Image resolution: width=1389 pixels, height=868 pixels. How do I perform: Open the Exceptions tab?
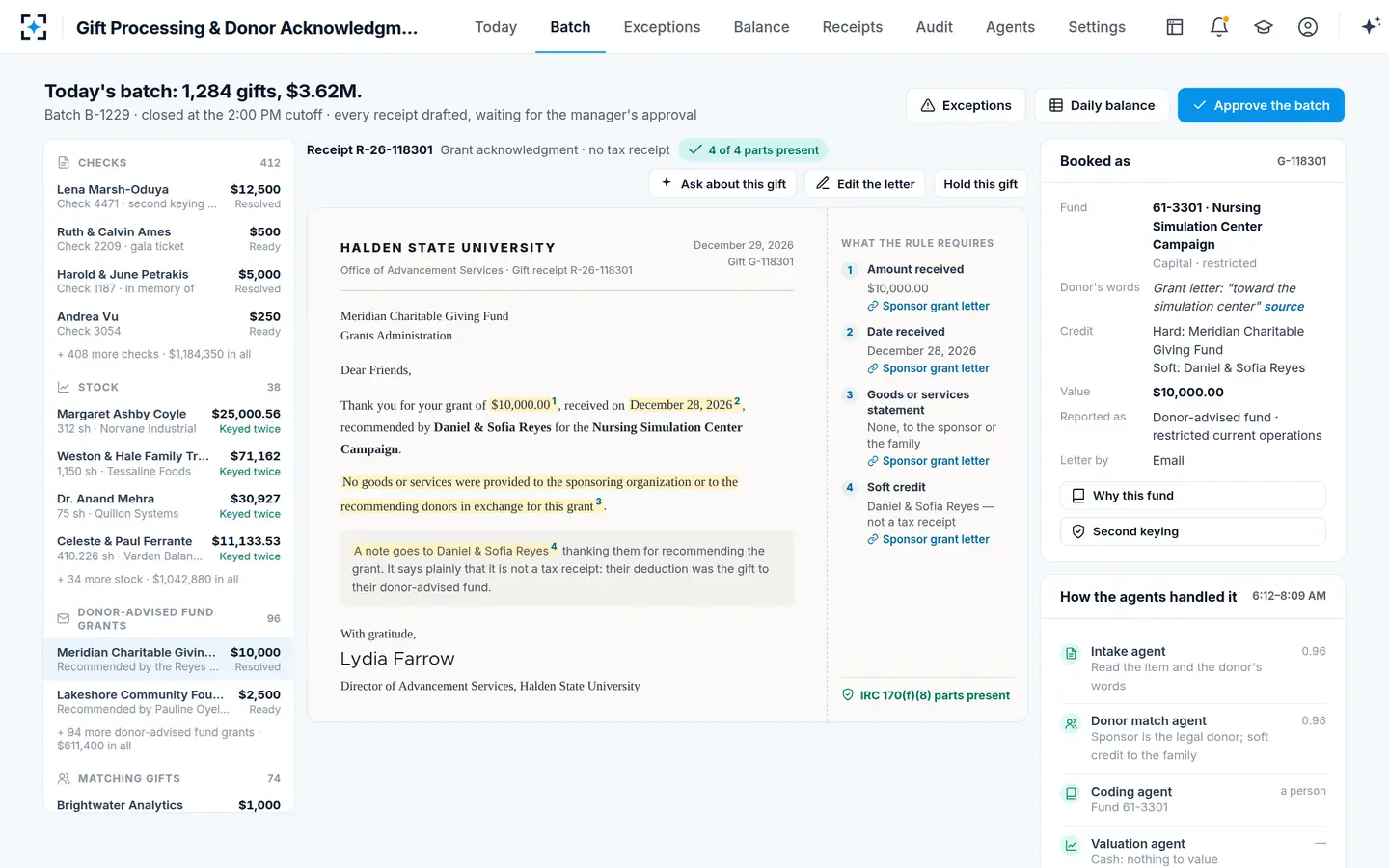pos(662,27)
